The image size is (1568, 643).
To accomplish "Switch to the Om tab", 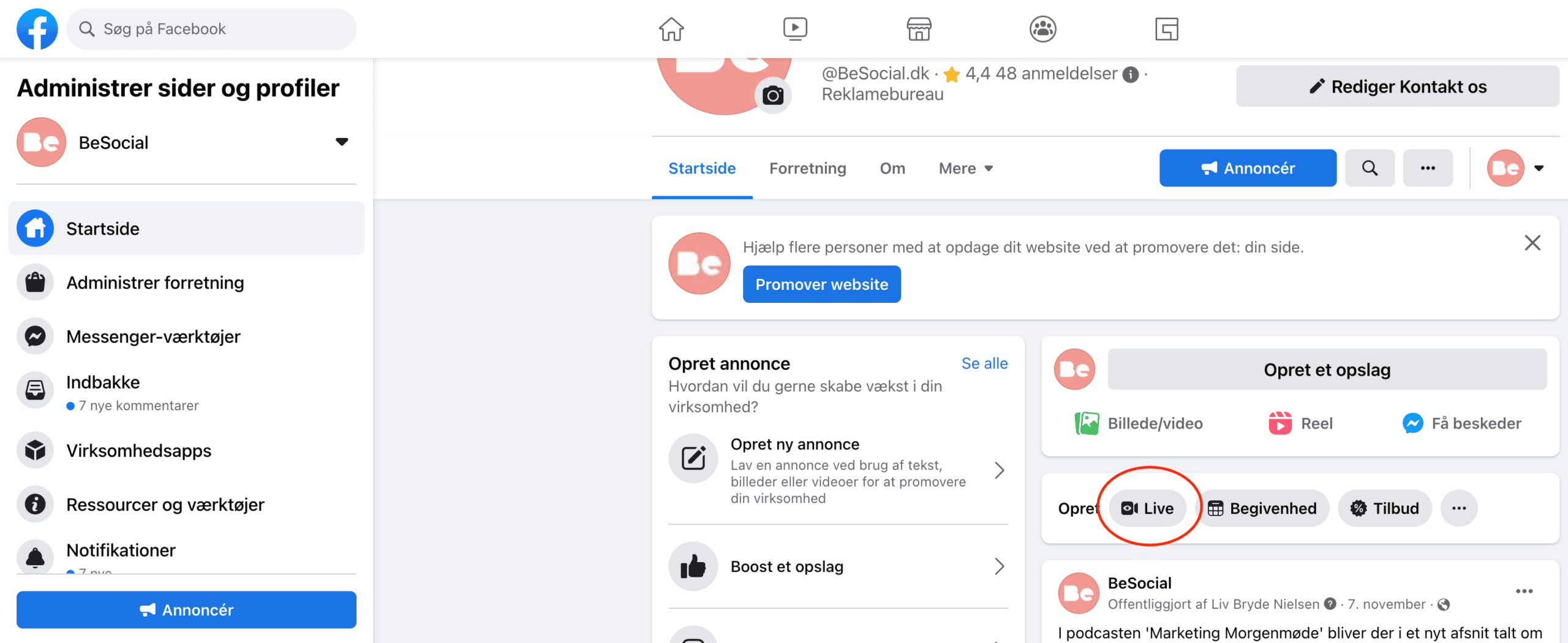I will pos(892,169).
